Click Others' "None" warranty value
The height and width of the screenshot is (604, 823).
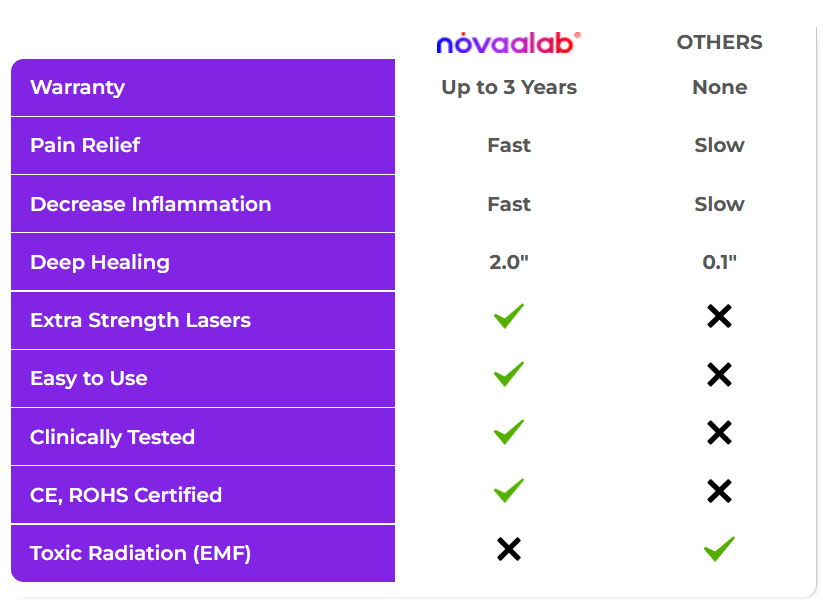pos(719,87)
